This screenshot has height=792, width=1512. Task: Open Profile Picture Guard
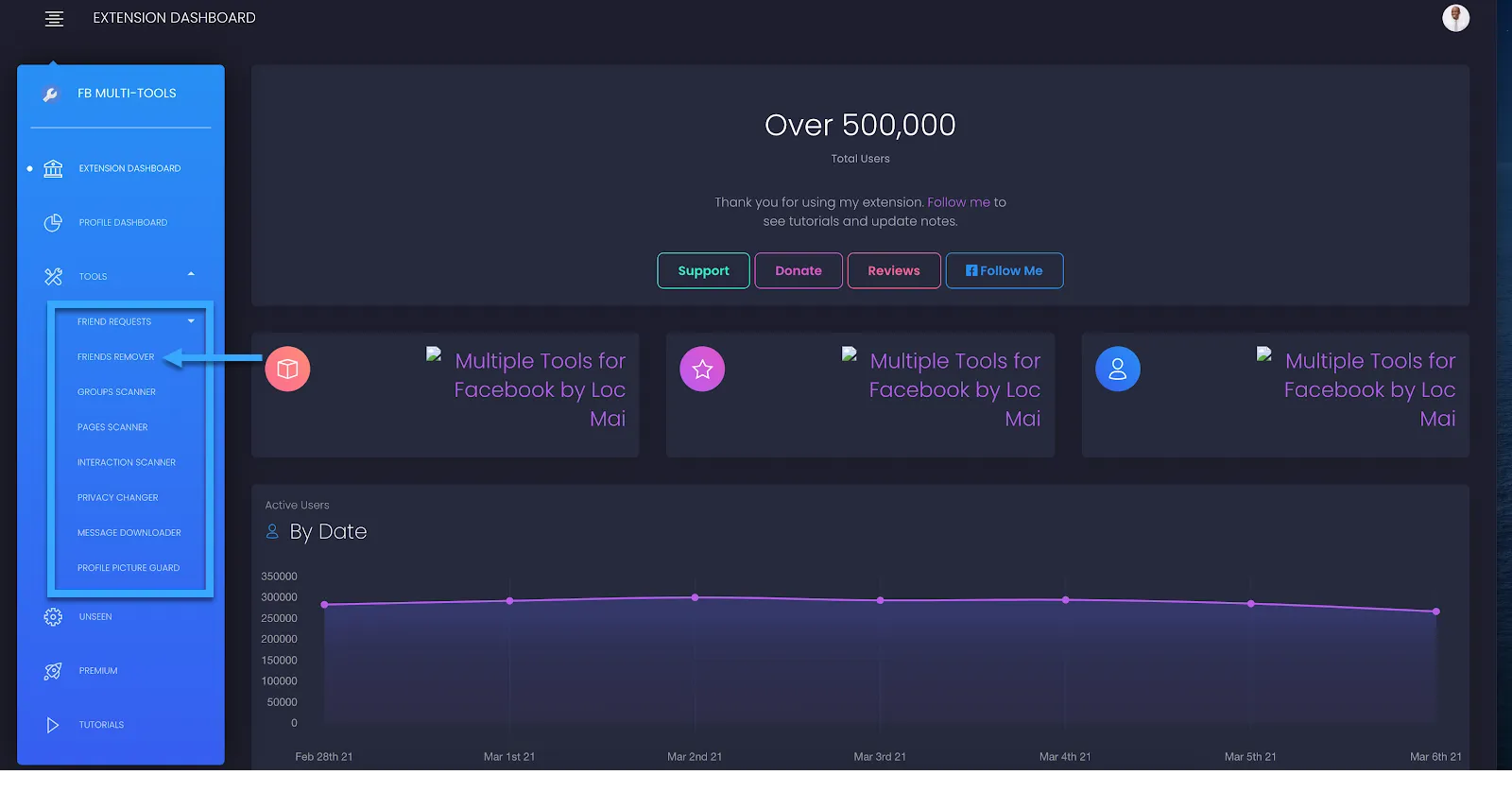129,568
